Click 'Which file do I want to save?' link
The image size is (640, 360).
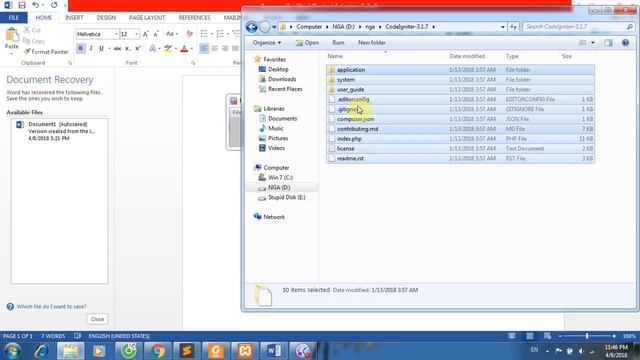click(x=51, y=307)
